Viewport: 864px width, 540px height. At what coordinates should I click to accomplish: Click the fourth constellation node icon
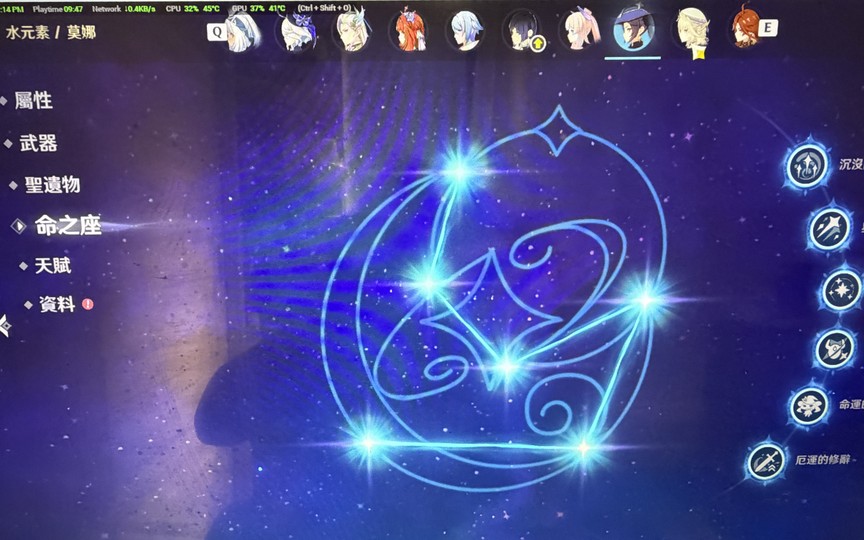(835, 349)
